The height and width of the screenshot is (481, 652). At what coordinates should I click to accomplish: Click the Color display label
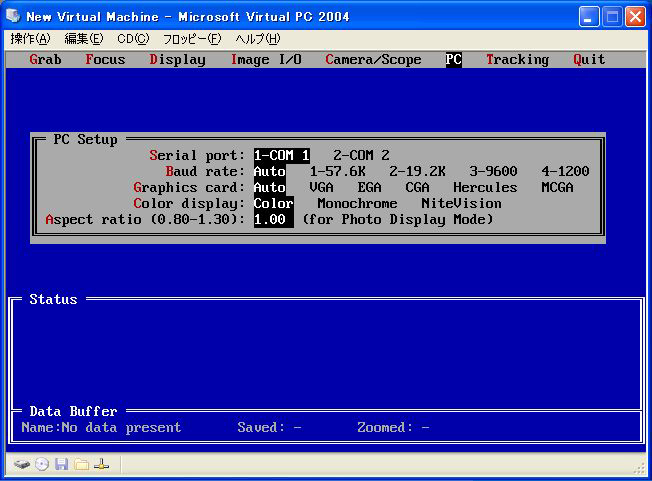click(189, 204)
